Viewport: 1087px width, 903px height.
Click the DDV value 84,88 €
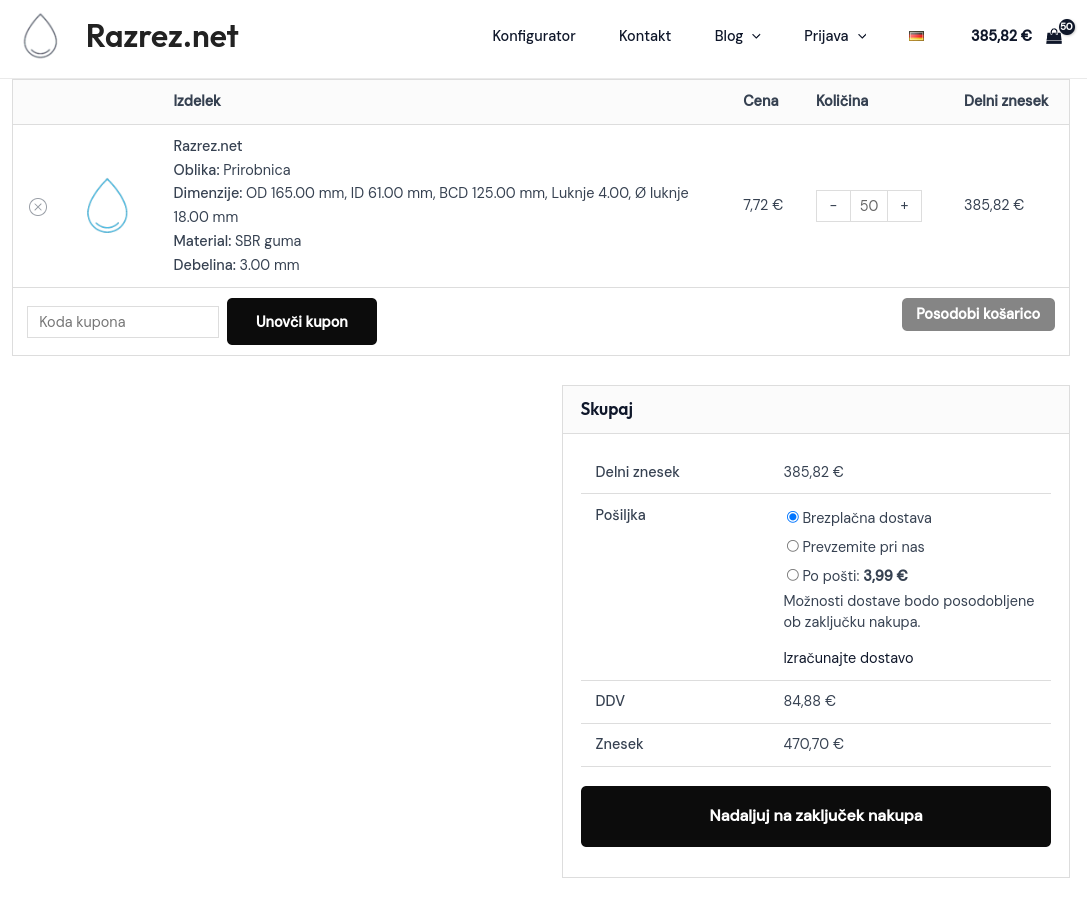coord(809,701)
